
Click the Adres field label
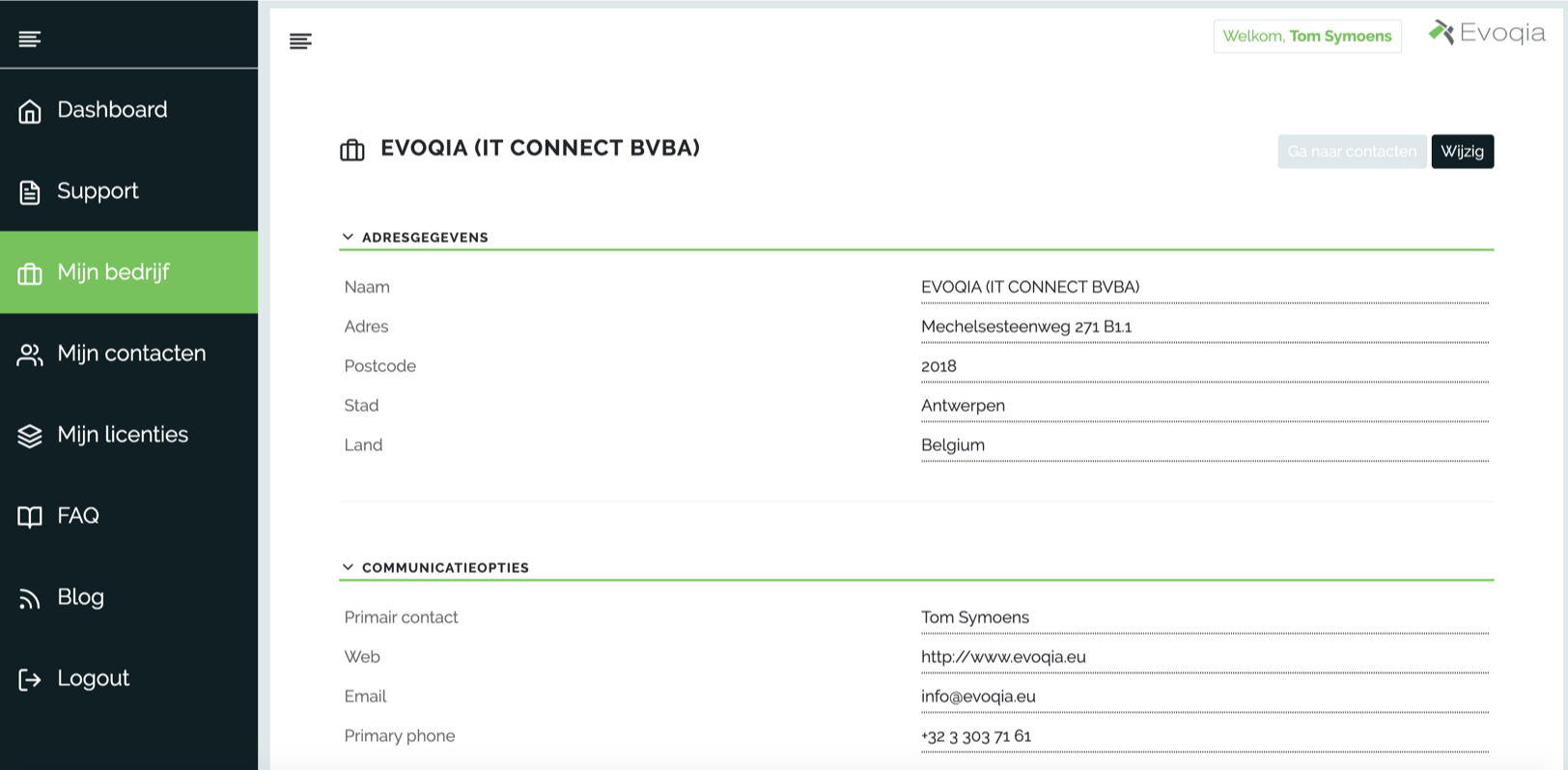(x=366, y=327)
